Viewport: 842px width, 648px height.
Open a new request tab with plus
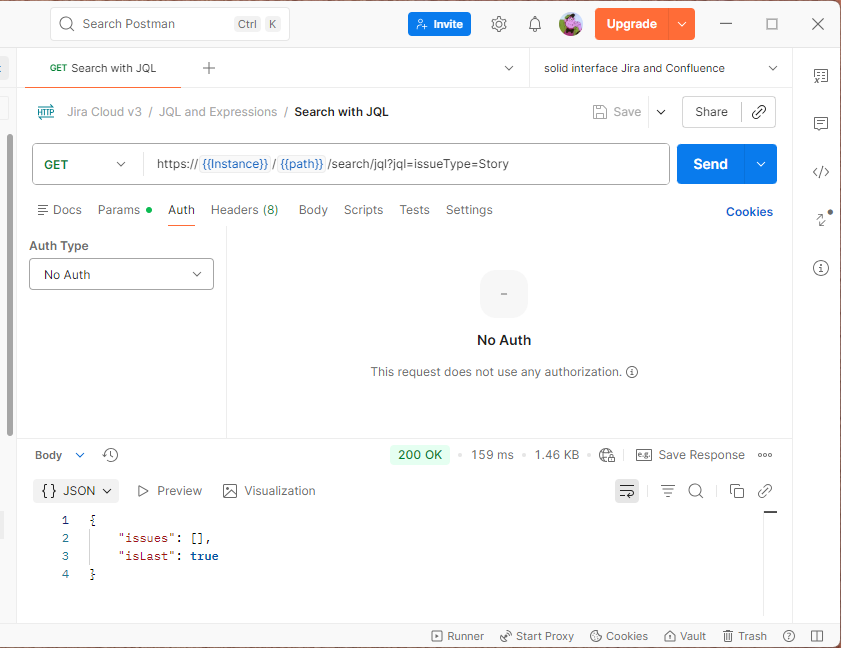click(209, 68)
